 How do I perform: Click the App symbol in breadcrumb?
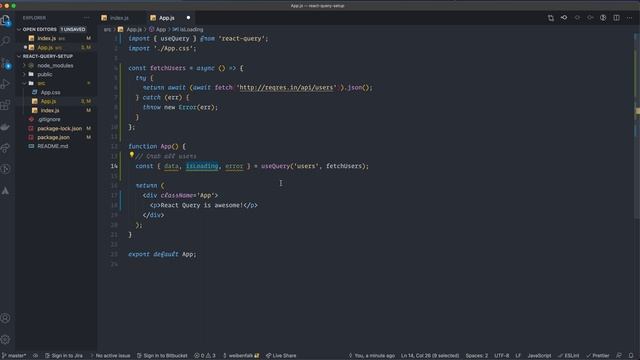(x=161, y=29)
